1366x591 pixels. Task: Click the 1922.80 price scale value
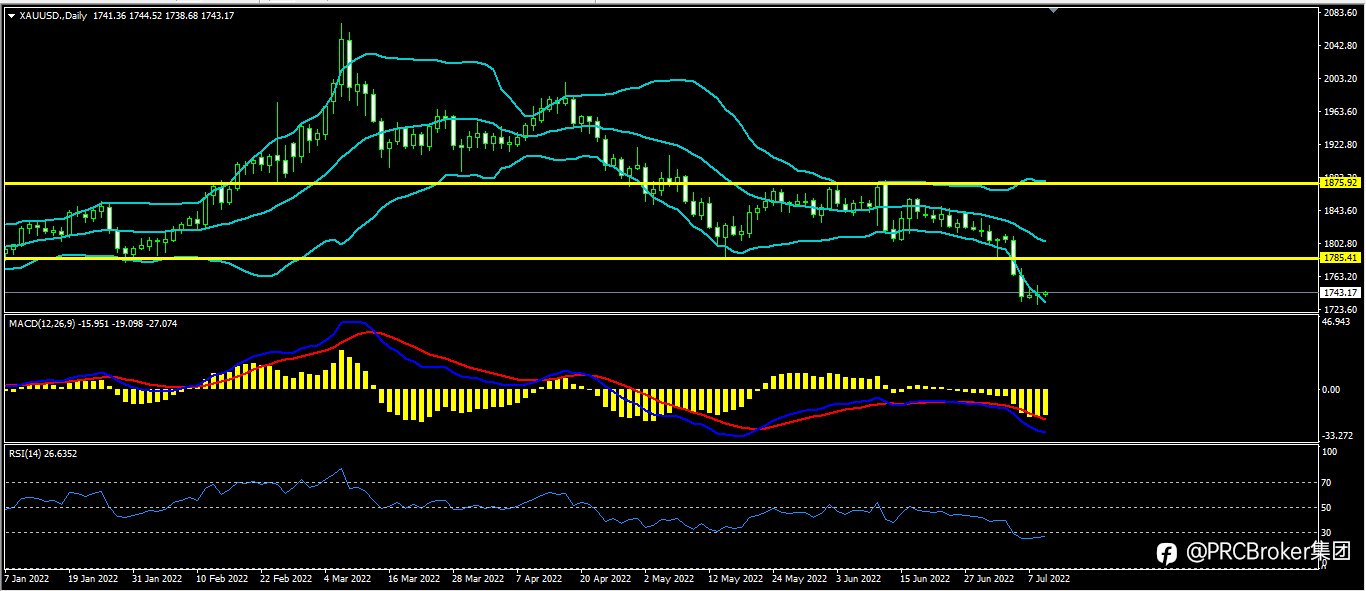point(1338,145)
